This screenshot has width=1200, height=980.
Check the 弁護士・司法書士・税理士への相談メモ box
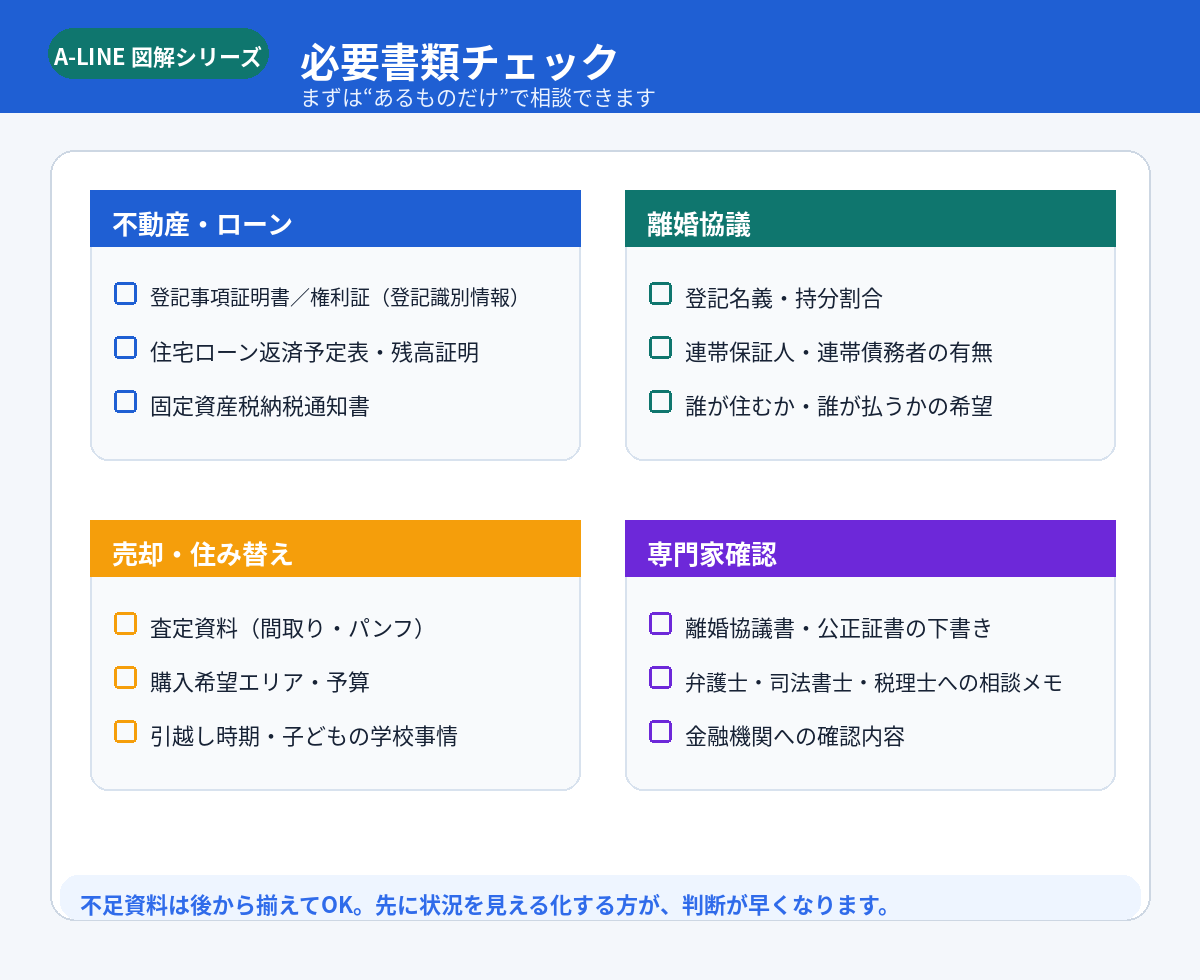click(660, 678)
